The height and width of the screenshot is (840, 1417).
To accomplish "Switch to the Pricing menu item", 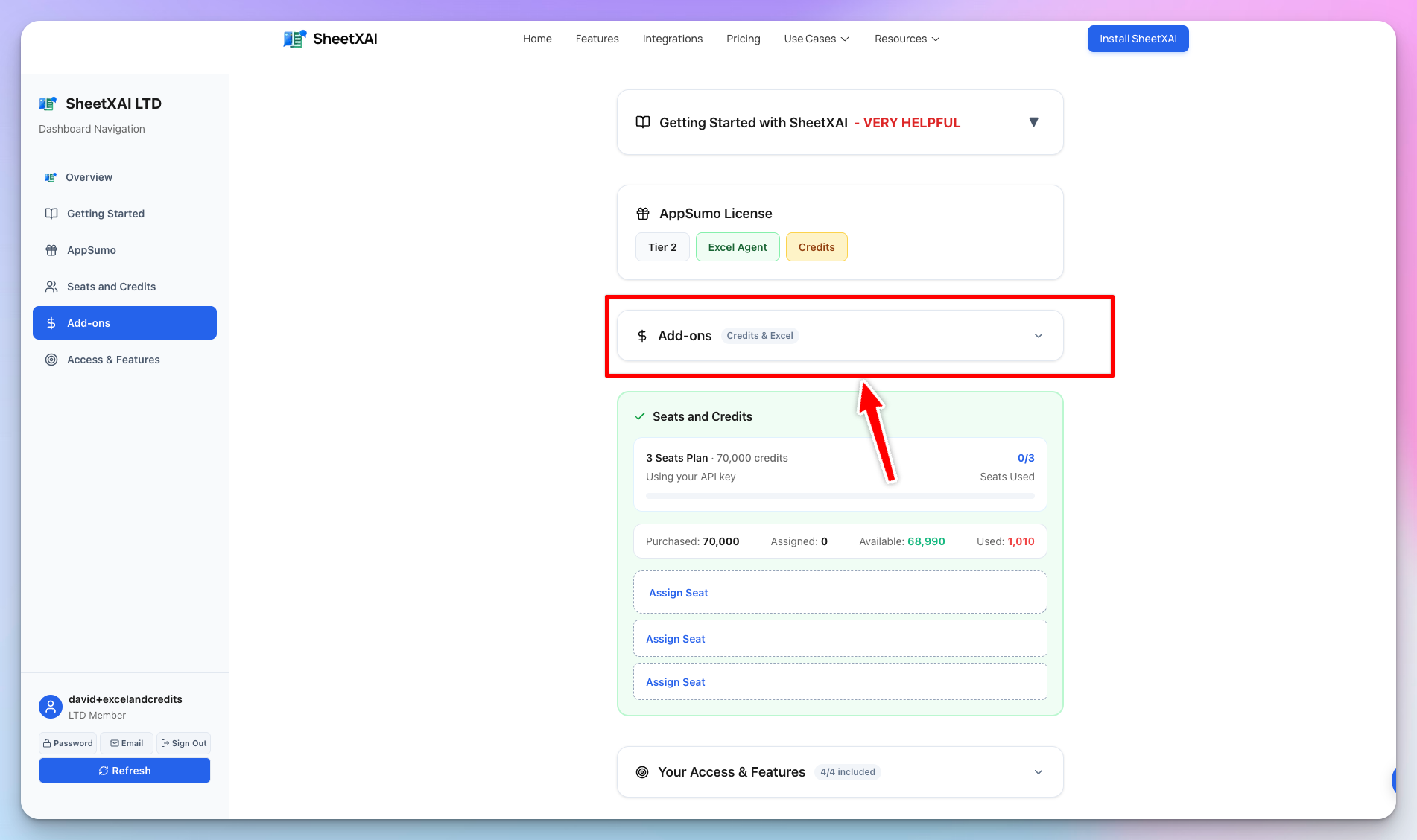I will 743,39.
